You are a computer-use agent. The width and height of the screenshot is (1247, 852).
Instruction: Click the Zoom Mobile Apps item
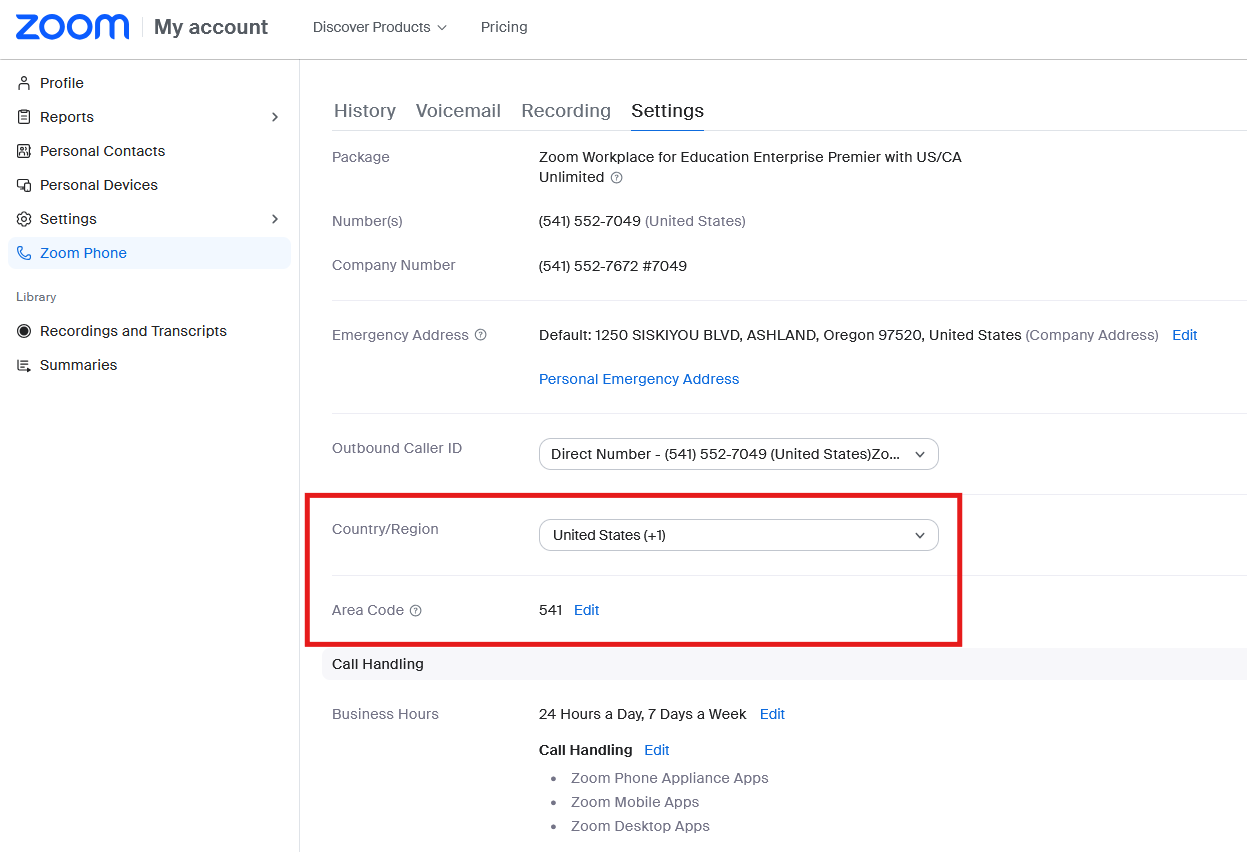[635, 802]
